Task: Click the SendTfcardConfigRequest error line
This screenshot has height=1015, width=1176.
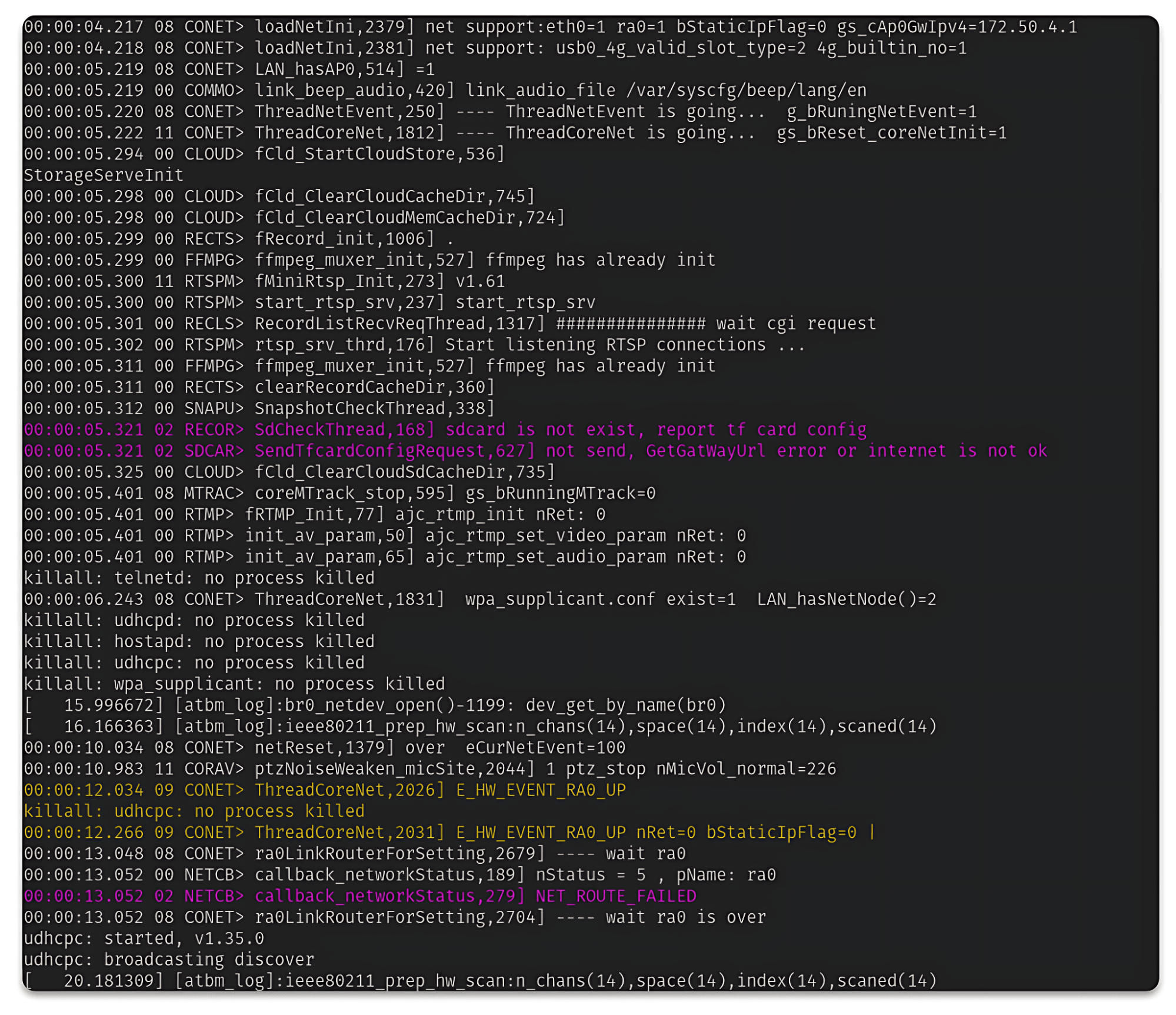Action: pos(535,451)
